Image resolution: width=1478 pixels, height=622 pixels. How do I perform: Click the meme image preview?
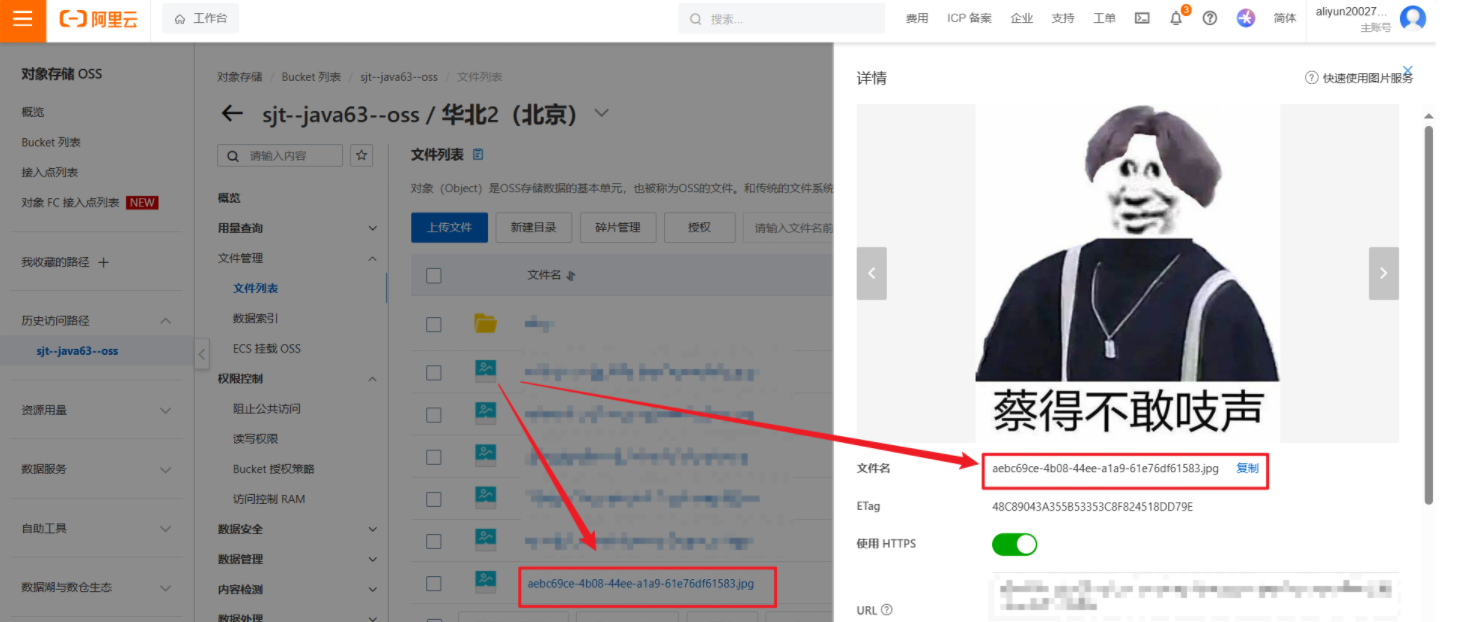pos(1127,273)
